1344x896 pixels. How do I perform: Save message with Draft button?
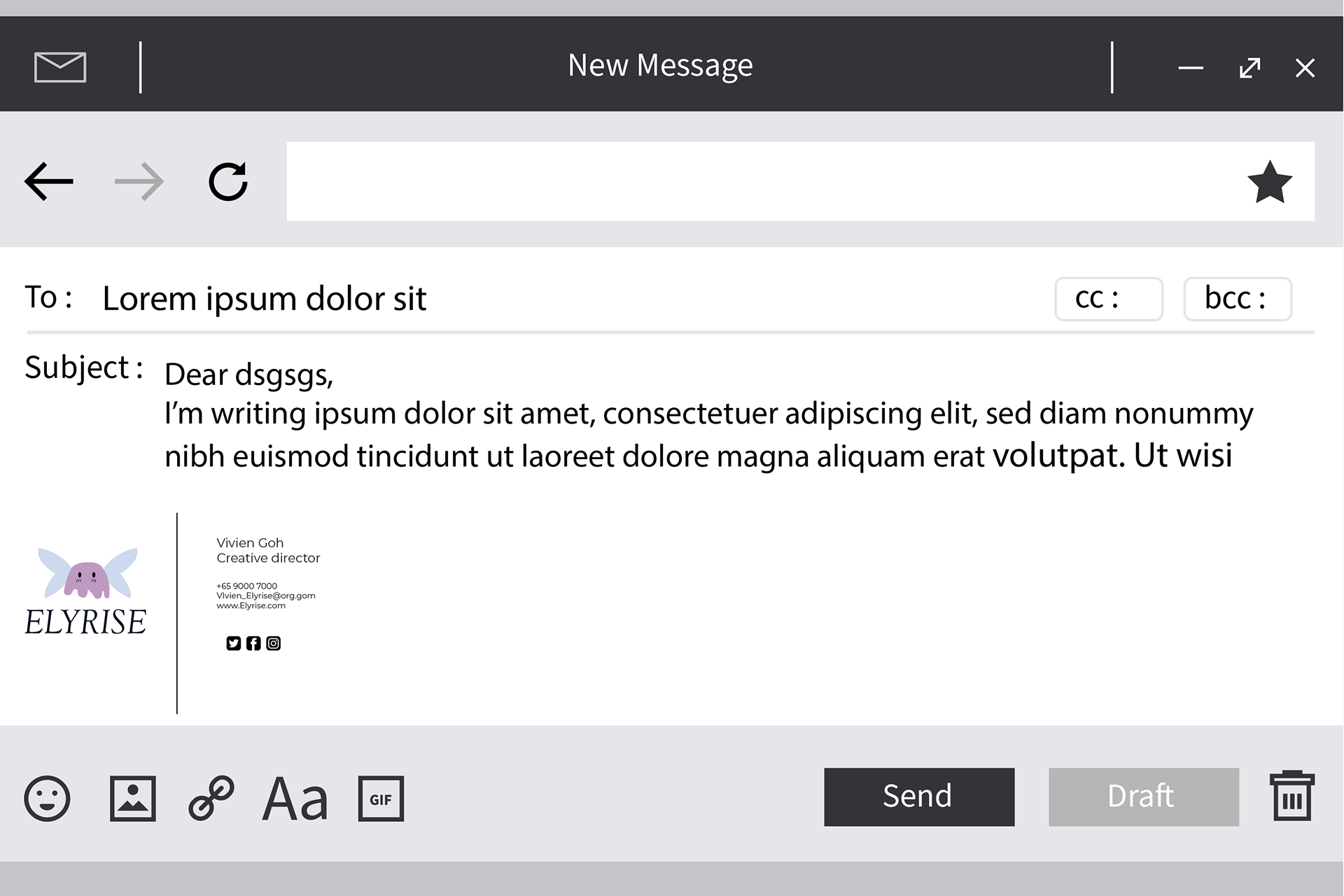pos(1143,797)
